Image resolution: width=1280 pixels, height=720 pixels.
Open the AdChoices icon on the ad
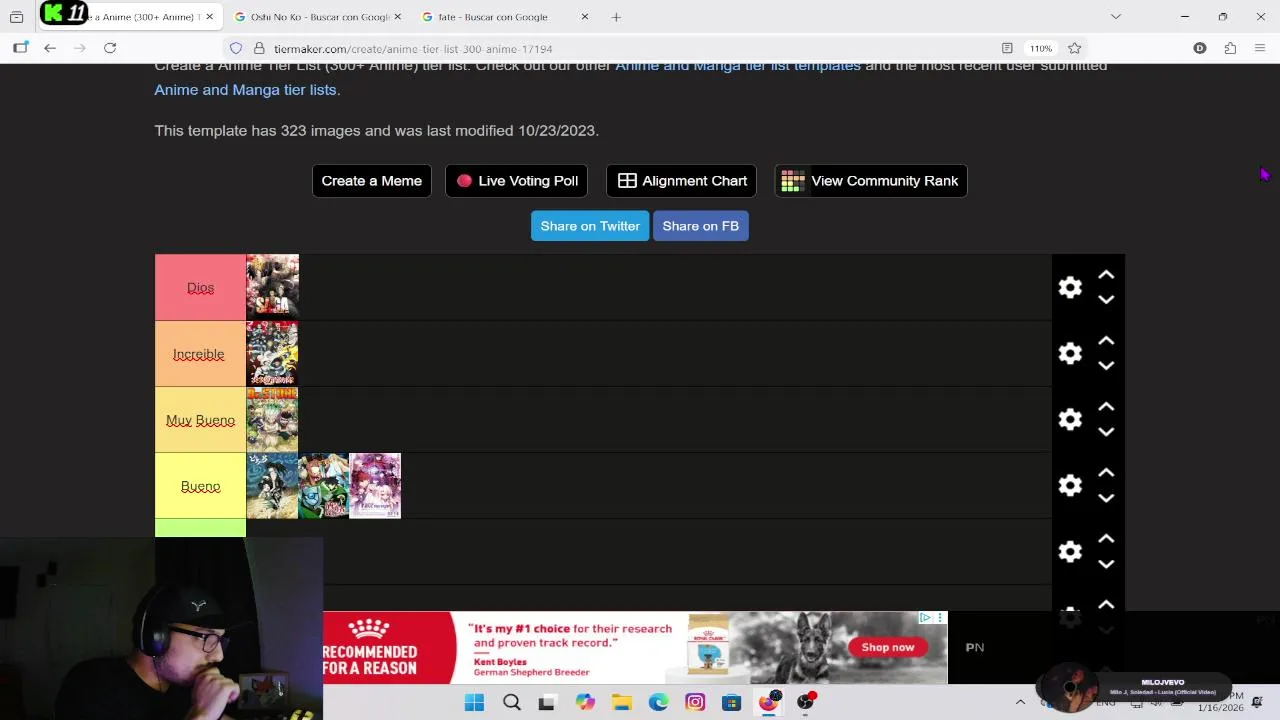[x=926, y=618]
